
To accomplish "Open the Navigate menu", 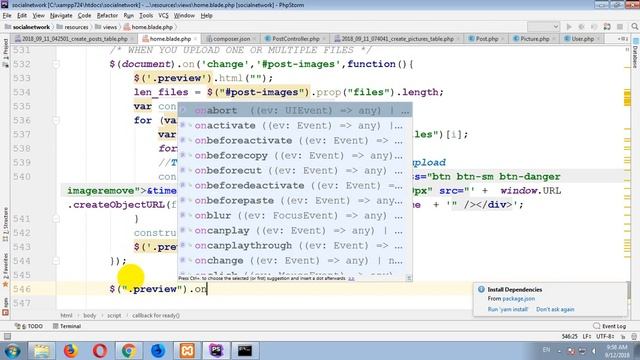I will [x=61, y=16].
